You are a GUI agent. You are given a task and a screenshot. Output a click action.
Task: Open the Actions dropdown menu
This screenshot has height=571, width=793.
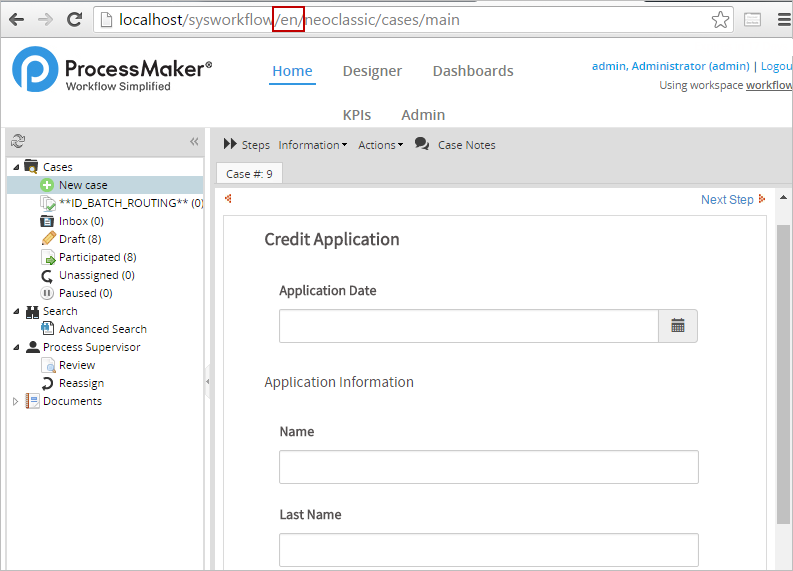[x=380, y=145]
